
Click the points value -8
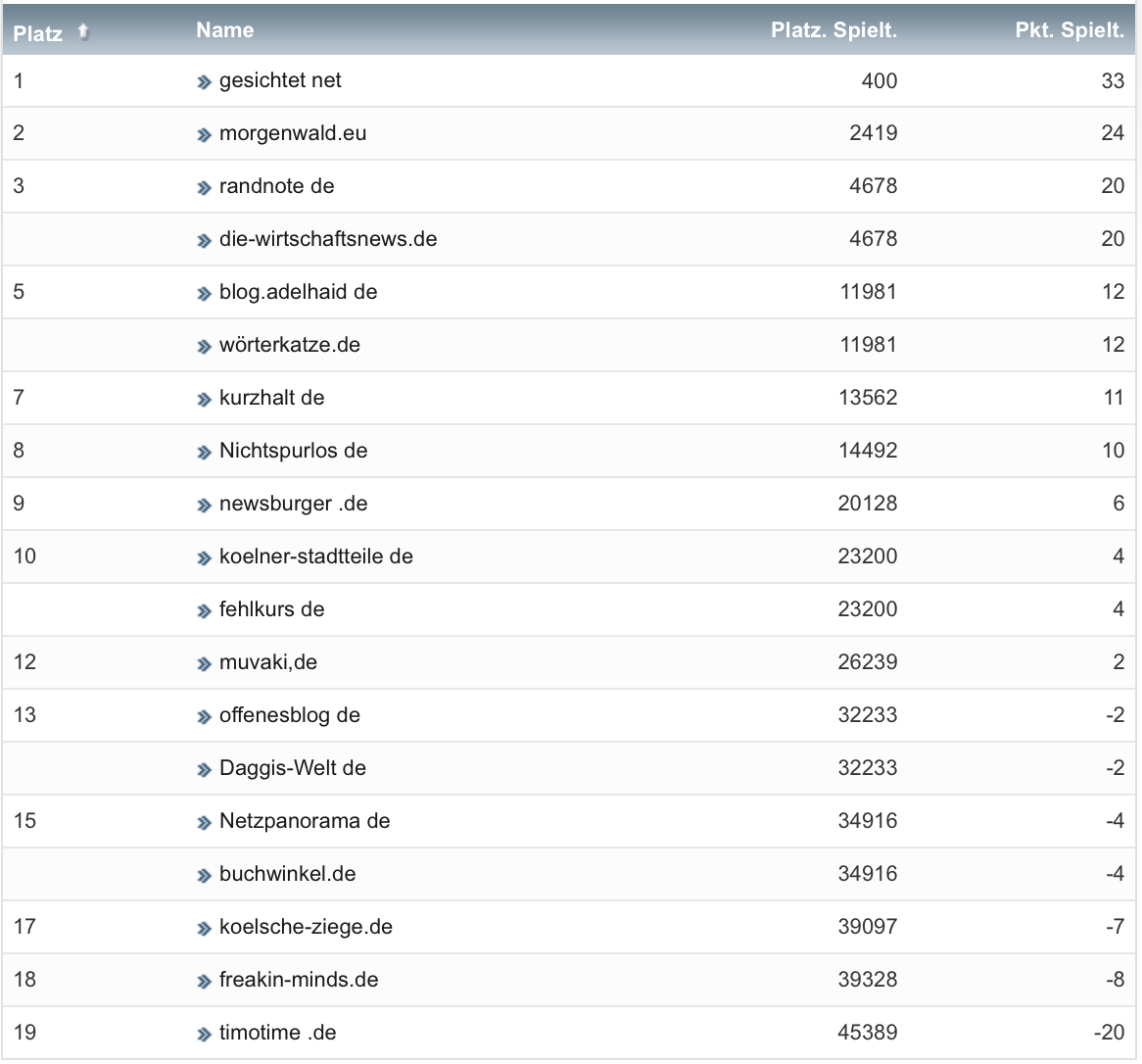click(x=1115, y=980)
